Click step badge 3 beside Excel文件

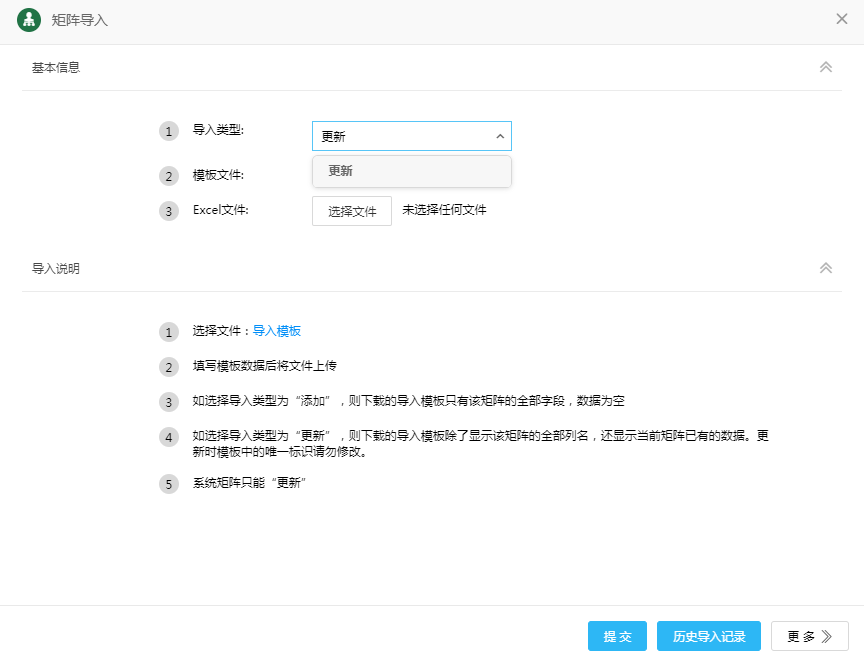(168, 211)
